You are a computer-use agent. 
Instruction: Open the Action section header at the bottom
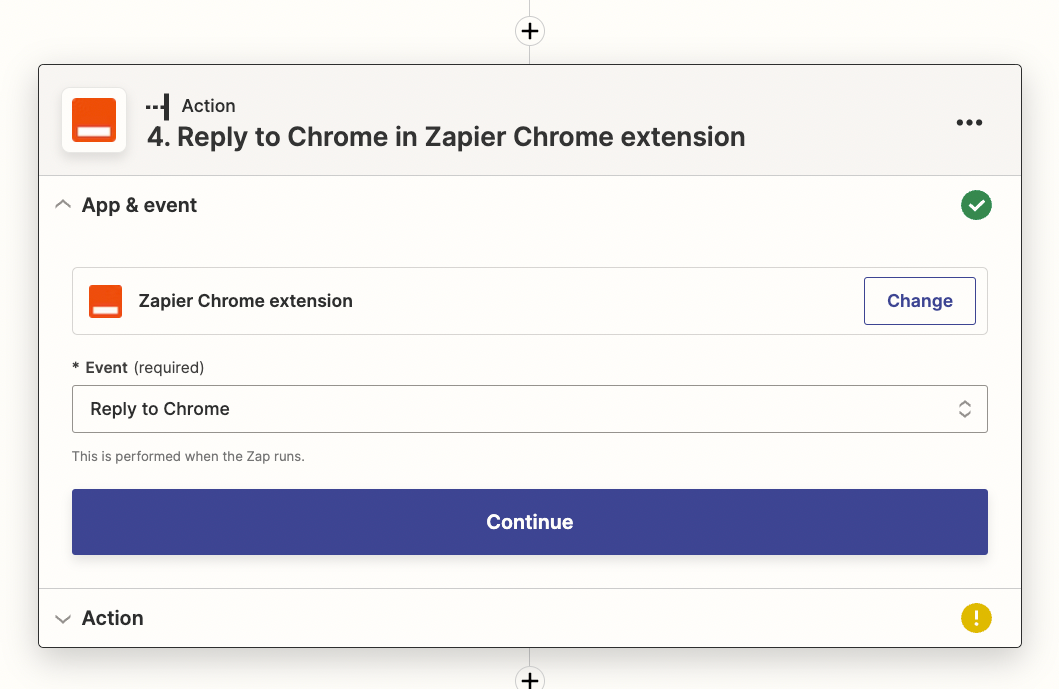(x=113, y=618)
